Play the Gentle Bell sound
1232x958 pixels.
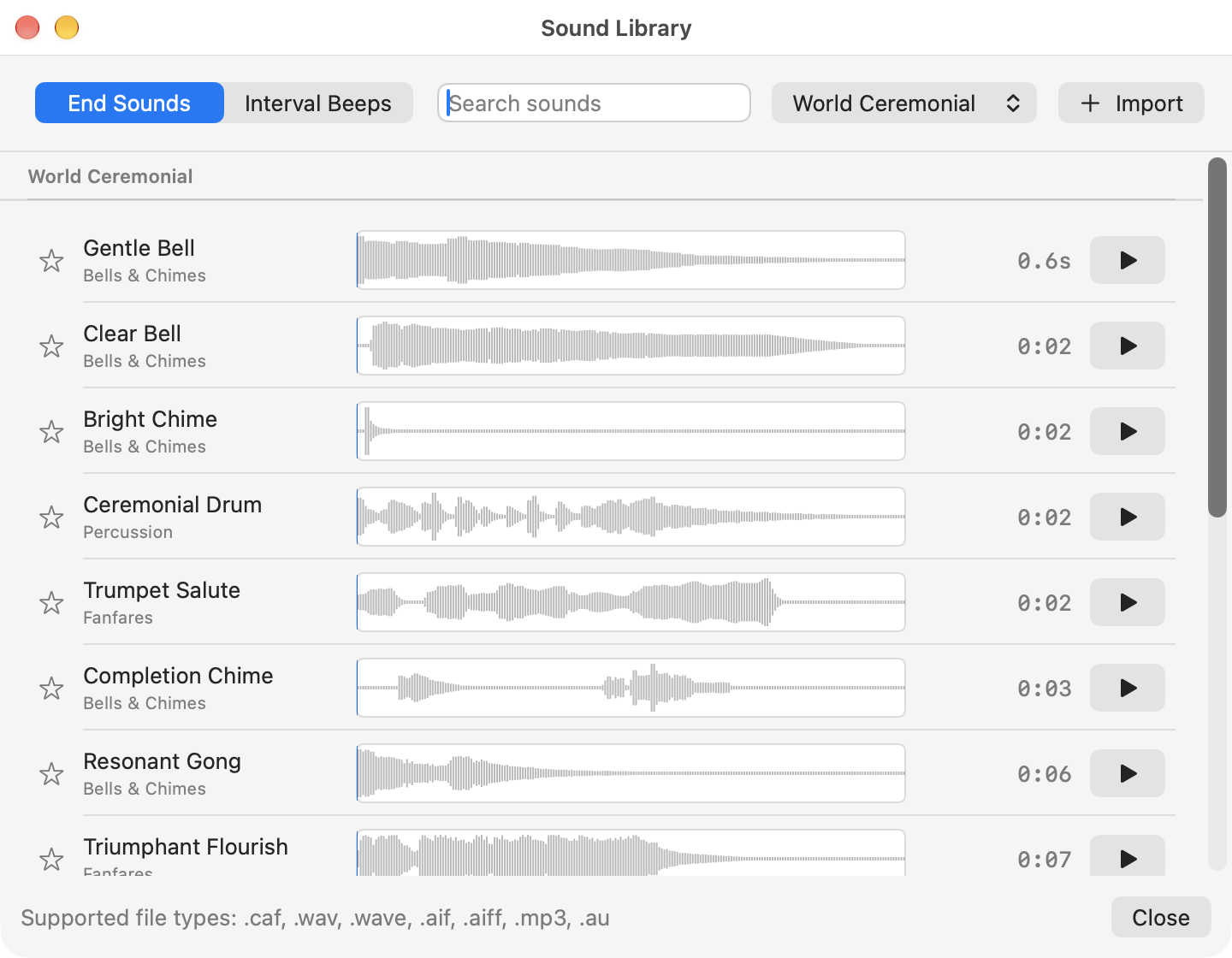[1128, 260]
